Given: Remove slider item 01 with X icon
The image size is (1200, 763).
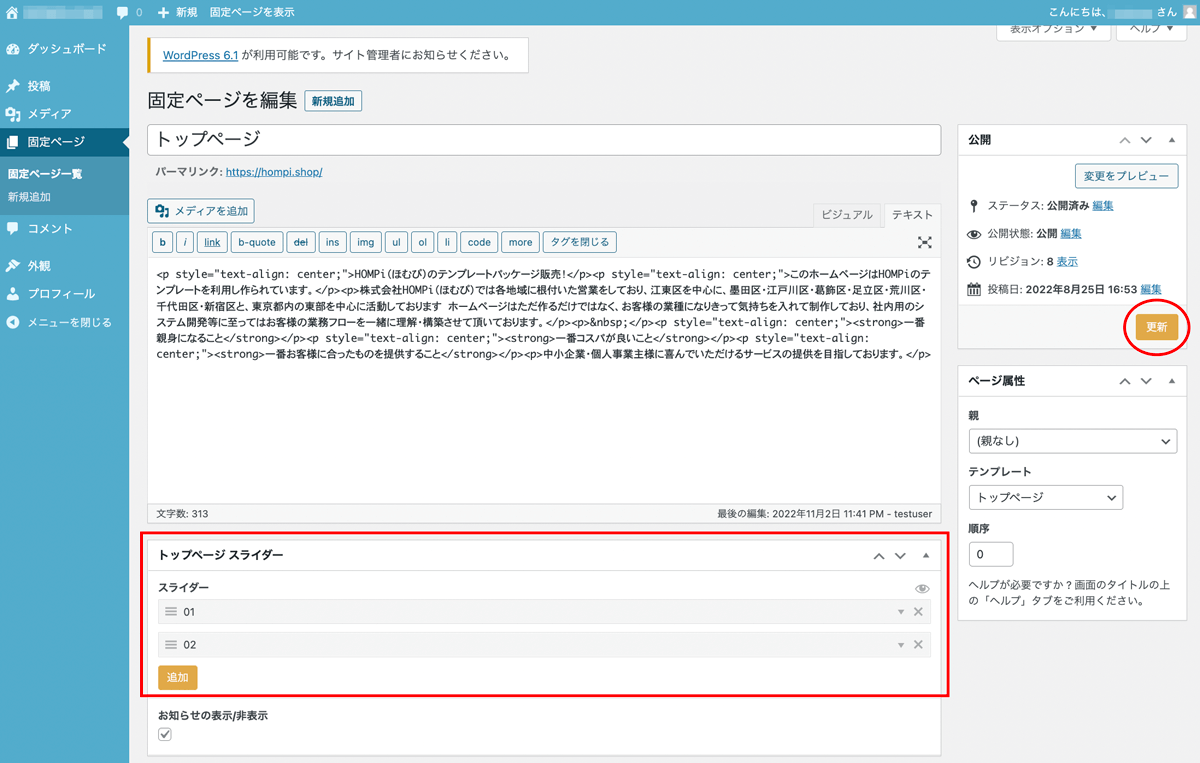Looking at the screenshot, I should click(918, 612).
